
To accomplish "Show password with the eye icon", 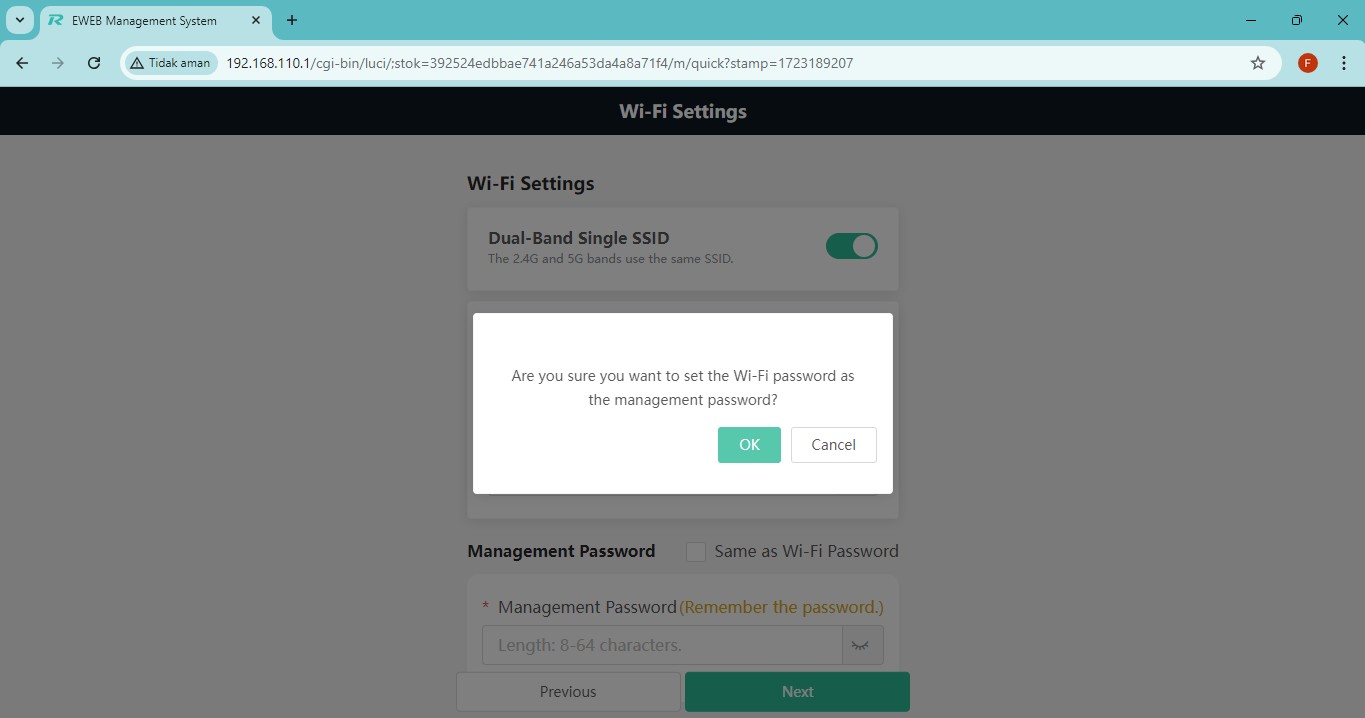I will click(860, 645).
